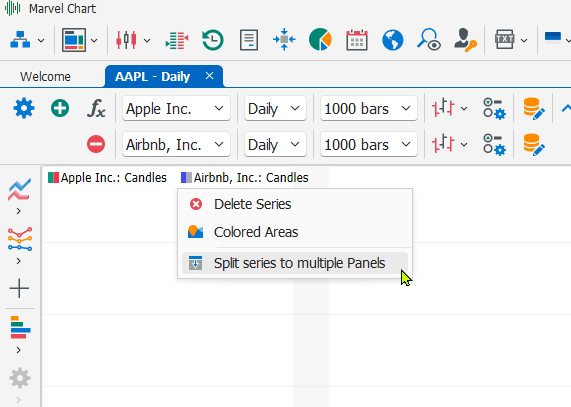
Task: Open the network hierarchy icon dropdown arrow
Action: (x=41, y=40)
